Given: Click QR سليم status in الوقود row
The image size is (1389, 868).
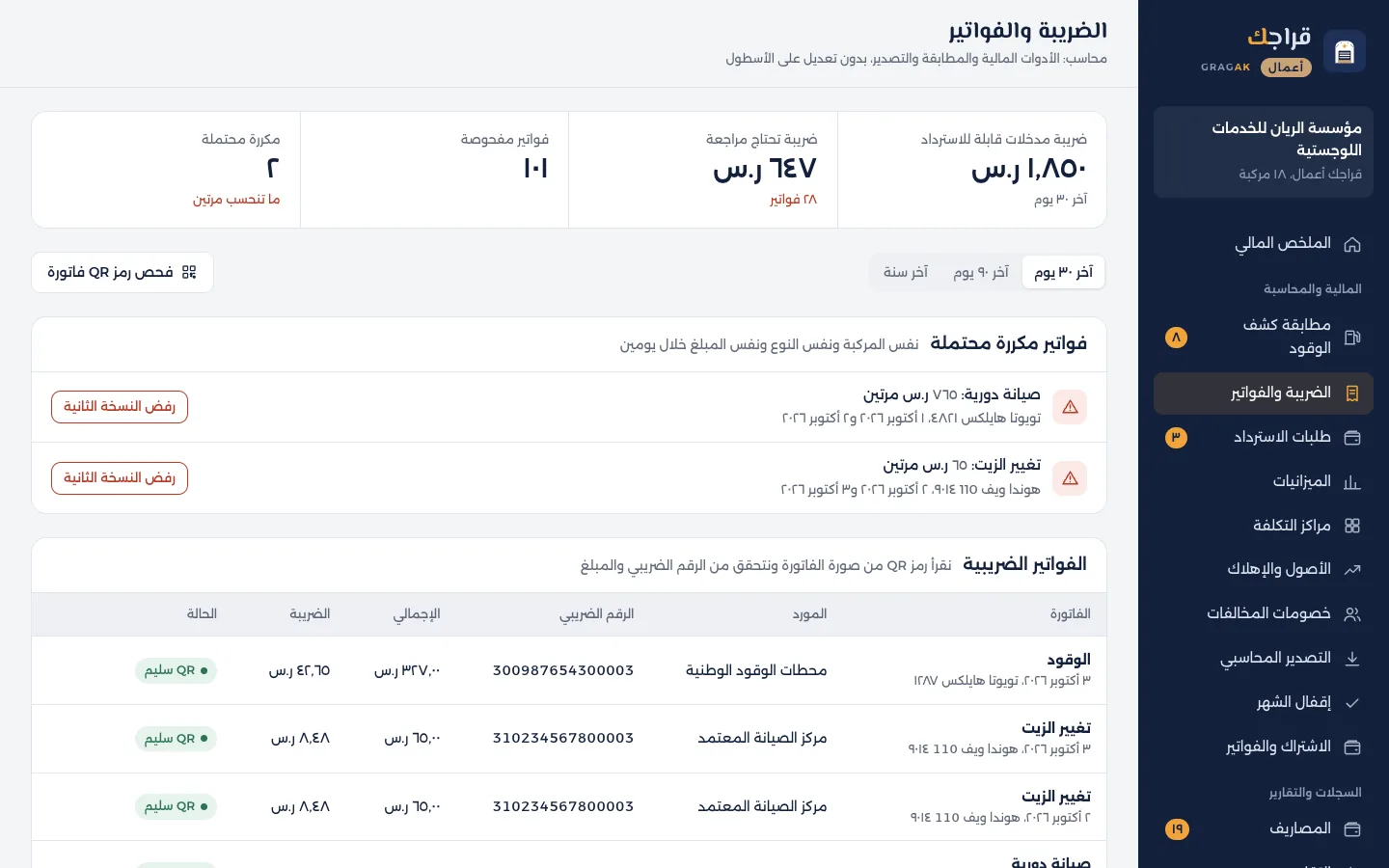Looking at the screenshot, I should [x=176, y=670].
